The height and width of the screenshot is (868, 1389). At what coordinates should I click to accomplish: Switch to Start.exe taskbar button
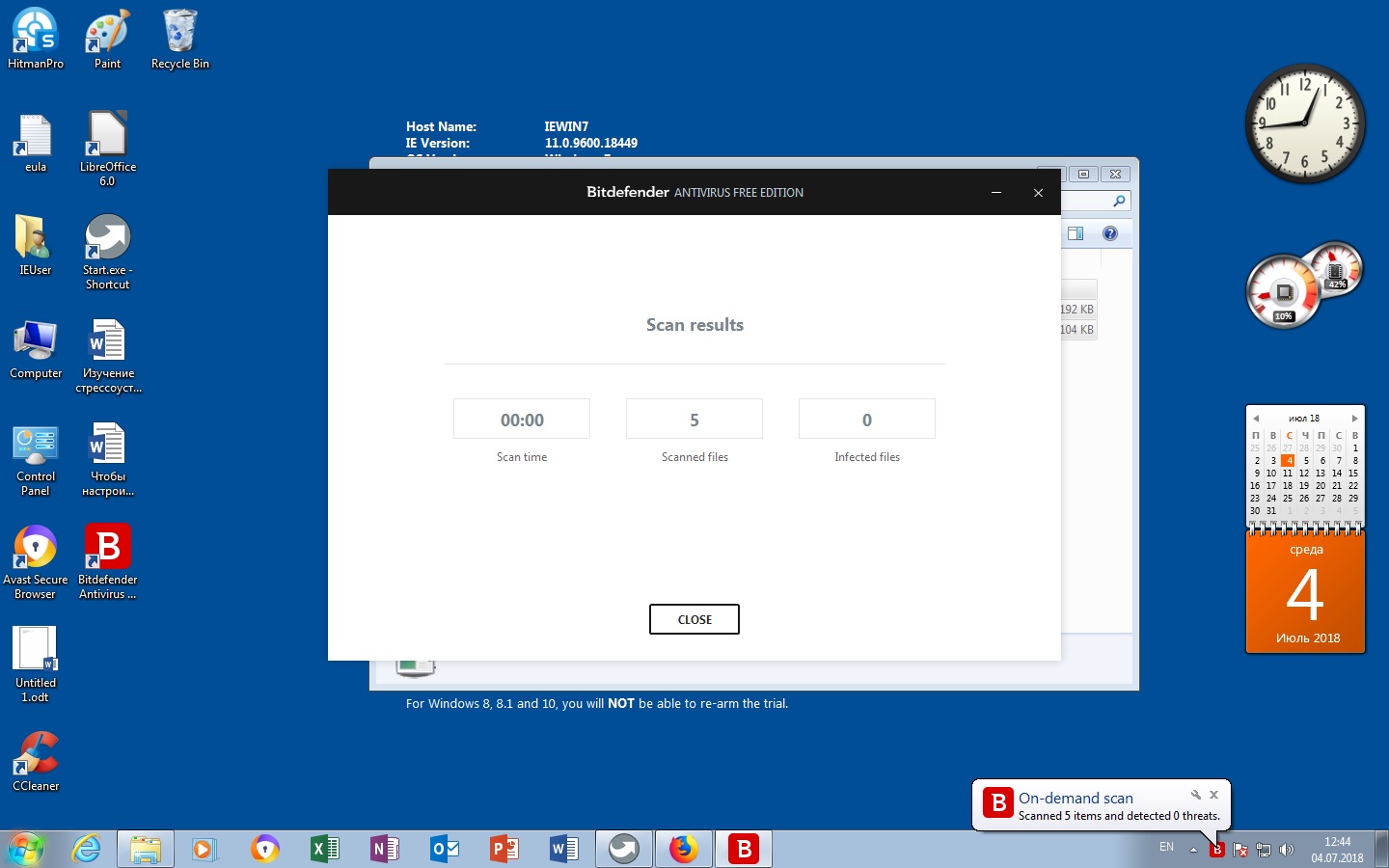(624, 849)
